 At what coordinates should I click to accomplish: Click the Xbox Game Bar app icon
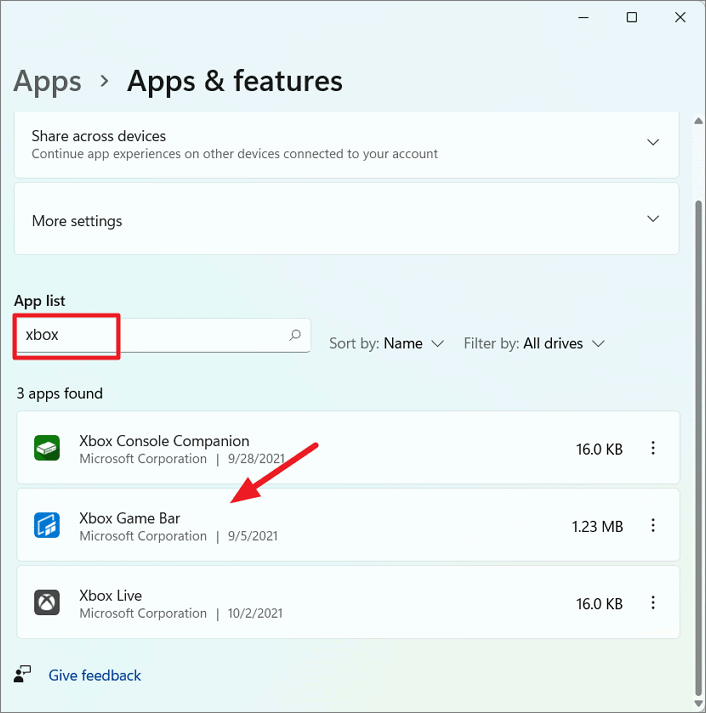pos(48,525)
